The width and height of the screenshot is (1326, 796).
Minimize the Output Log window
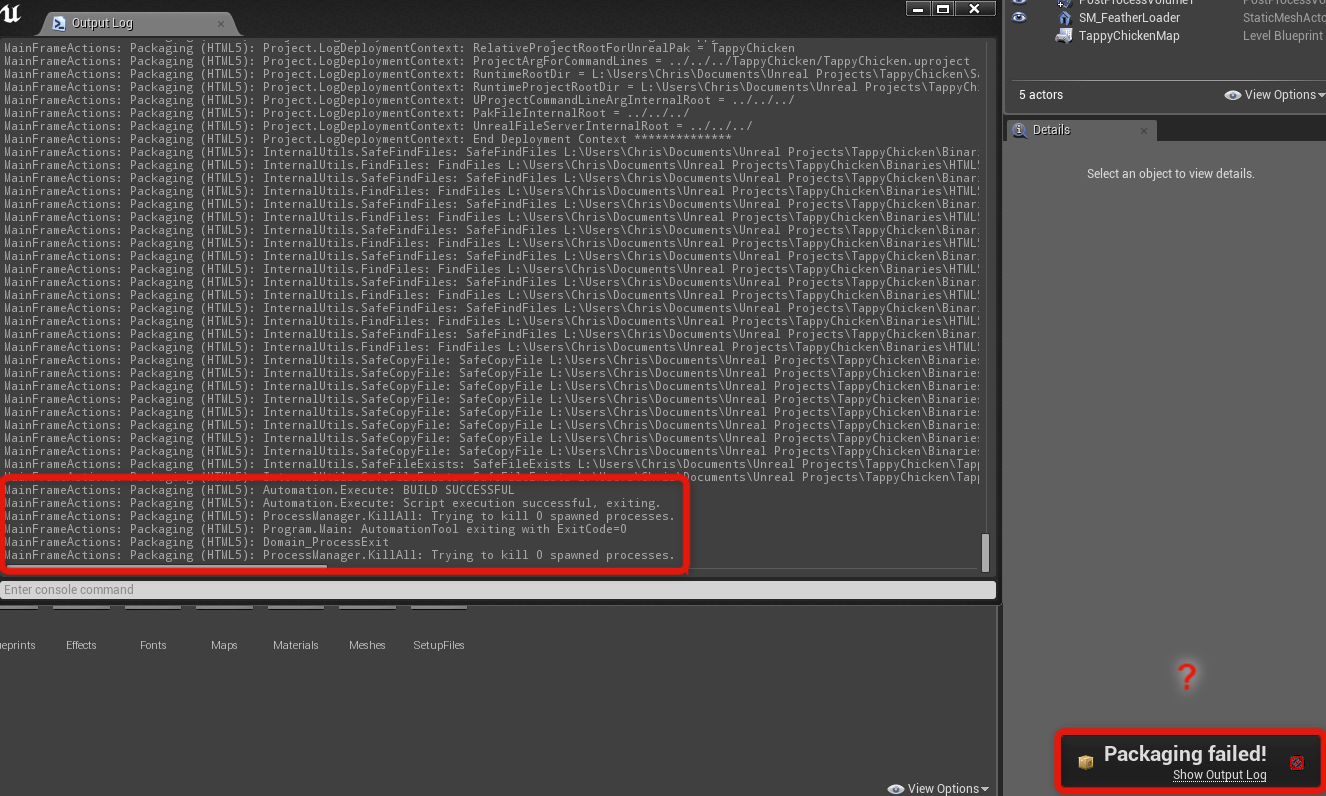click(x=918, y=8)
